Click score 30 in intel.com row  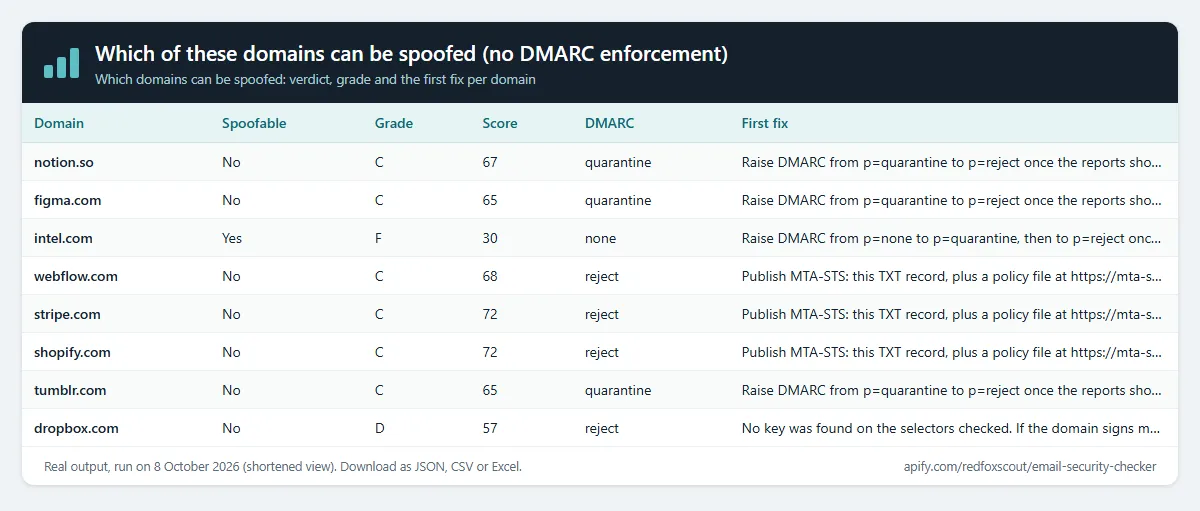(490, 238)
